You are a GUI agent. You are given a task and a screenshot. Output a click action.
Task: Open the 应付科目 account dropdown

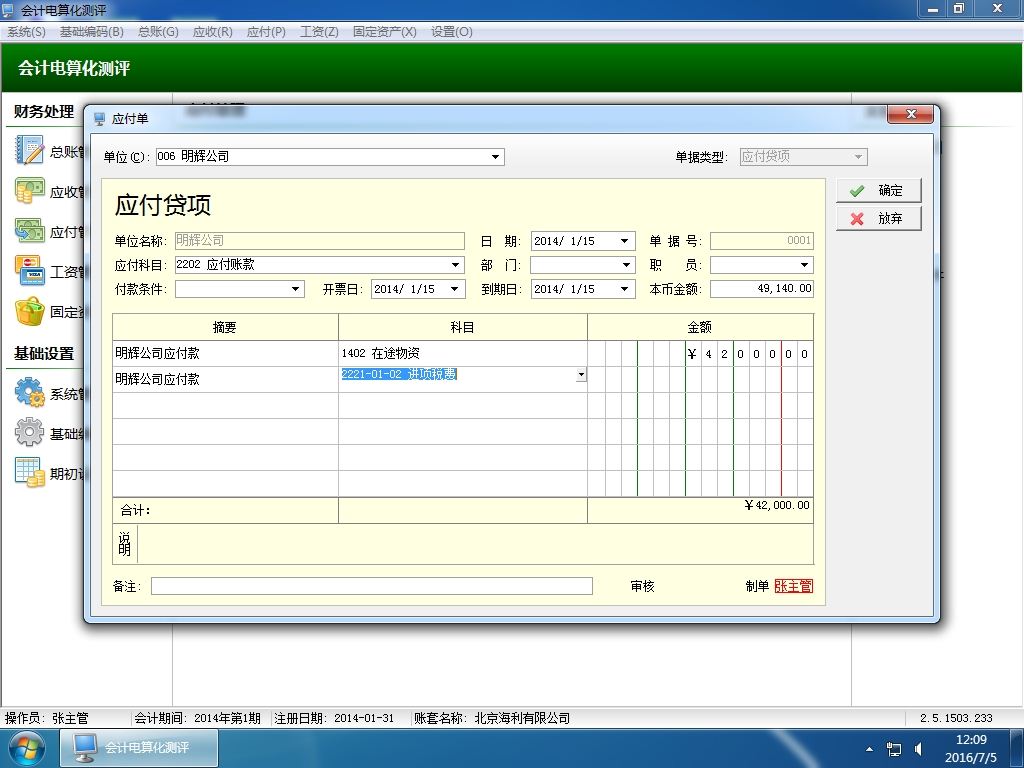(455, 265)
